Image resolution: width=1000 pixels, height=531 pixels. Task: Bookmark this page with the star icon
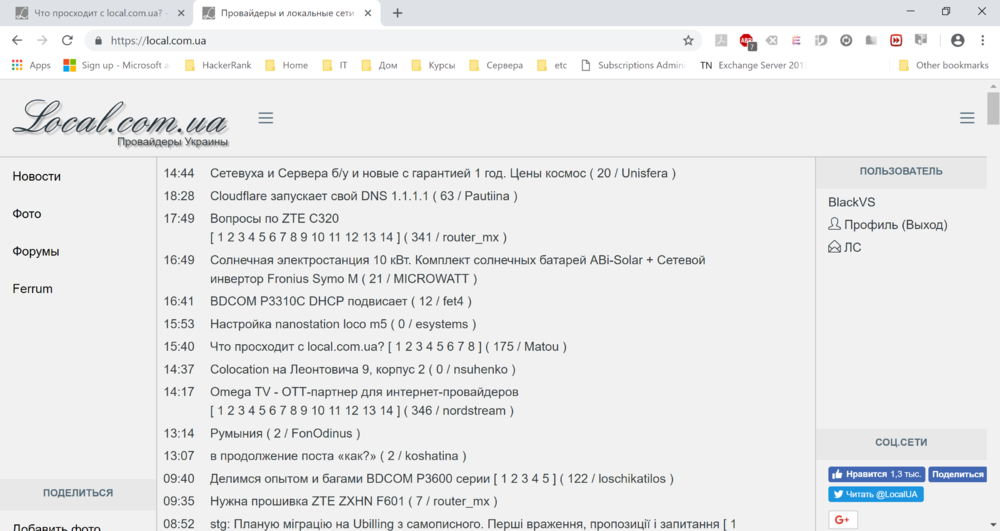pyautogui.click(x=688, y=41)
